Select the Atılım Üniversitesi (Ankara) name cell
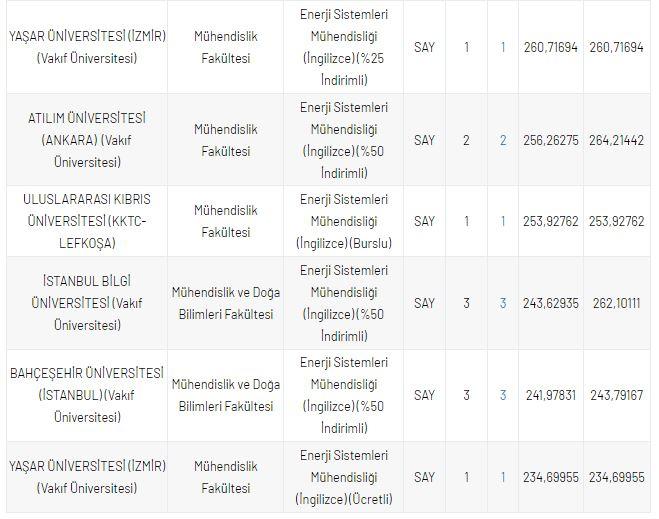 coord(86,140)
